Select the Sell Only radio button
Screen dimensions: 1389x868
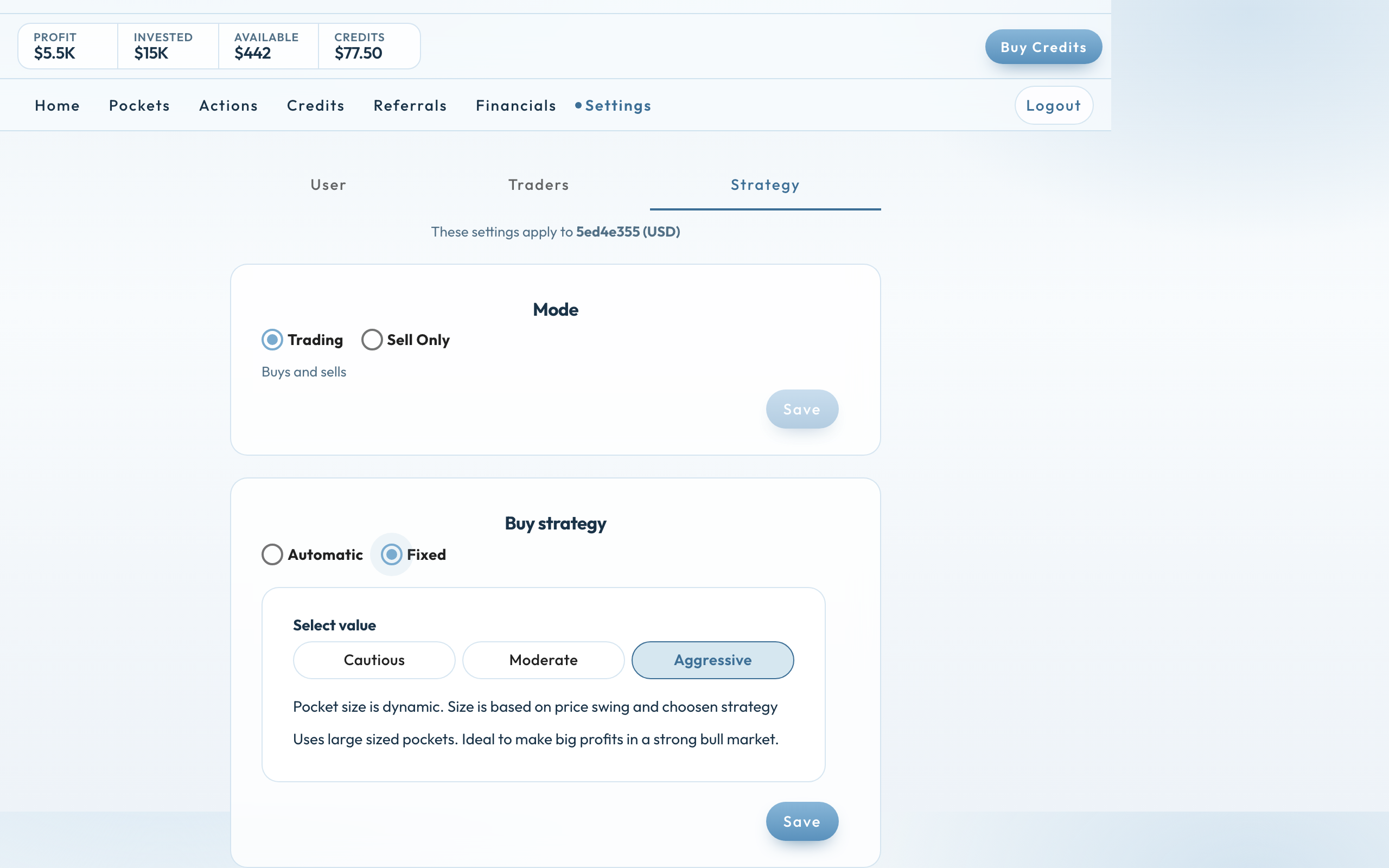click(x=371, y=340)
